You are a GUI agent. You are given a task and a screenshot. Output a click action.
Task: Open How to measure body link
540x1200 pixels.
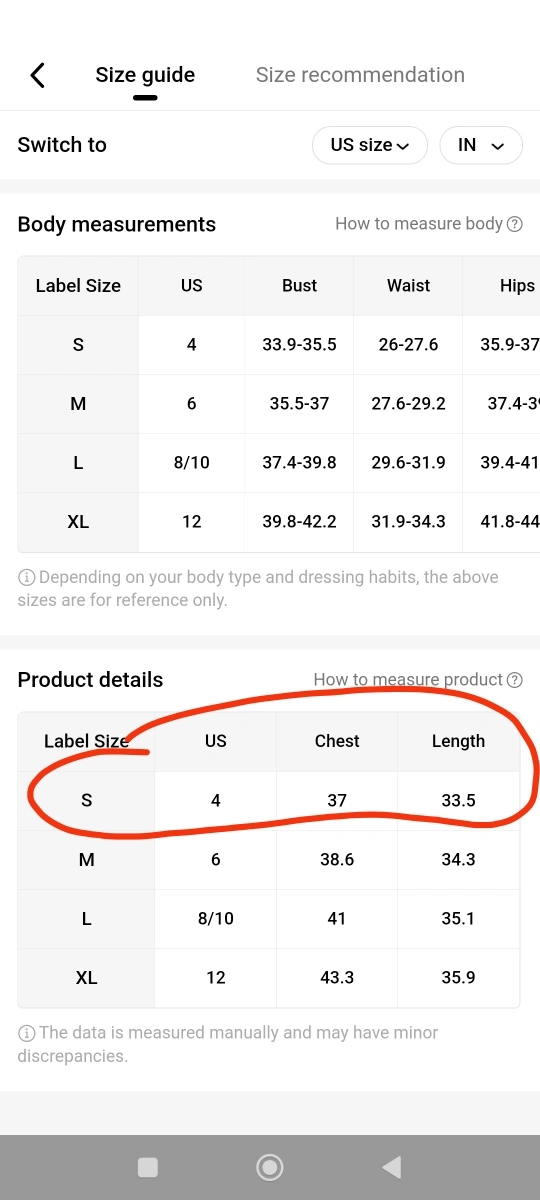pyautogui.click(x=419, y=224)
